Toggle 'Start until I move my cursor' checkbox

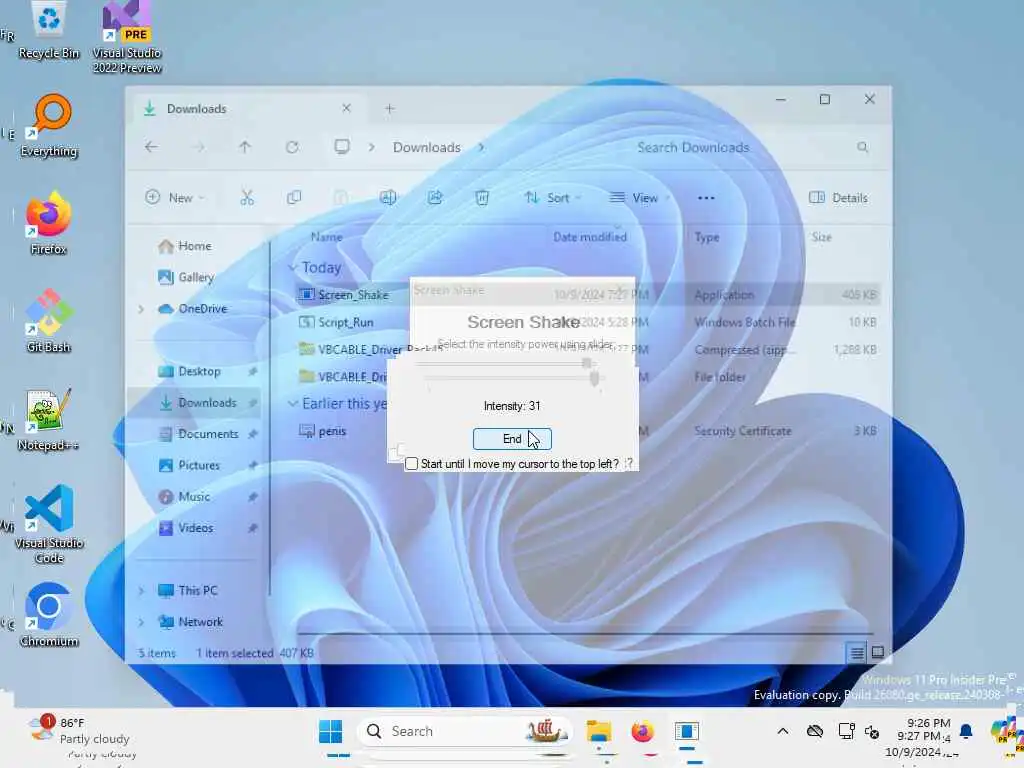point(411,464)
